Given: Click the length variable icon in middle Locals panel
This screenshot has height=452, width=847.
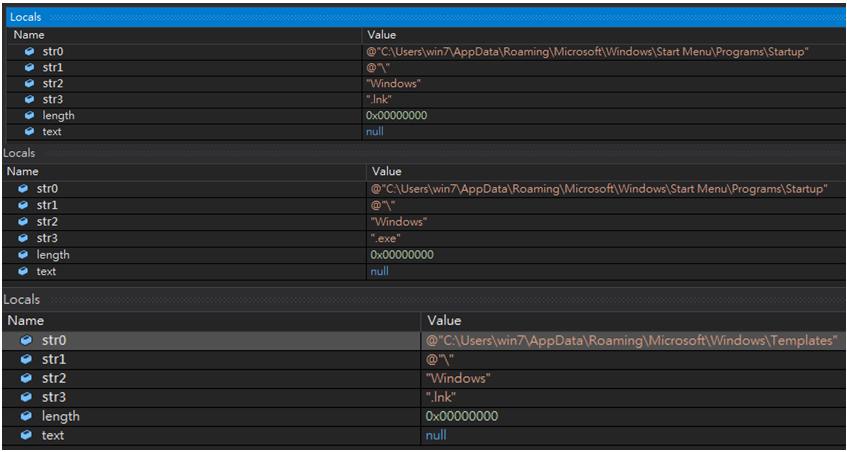Looking at the screenshot, I should pos(24,255).
